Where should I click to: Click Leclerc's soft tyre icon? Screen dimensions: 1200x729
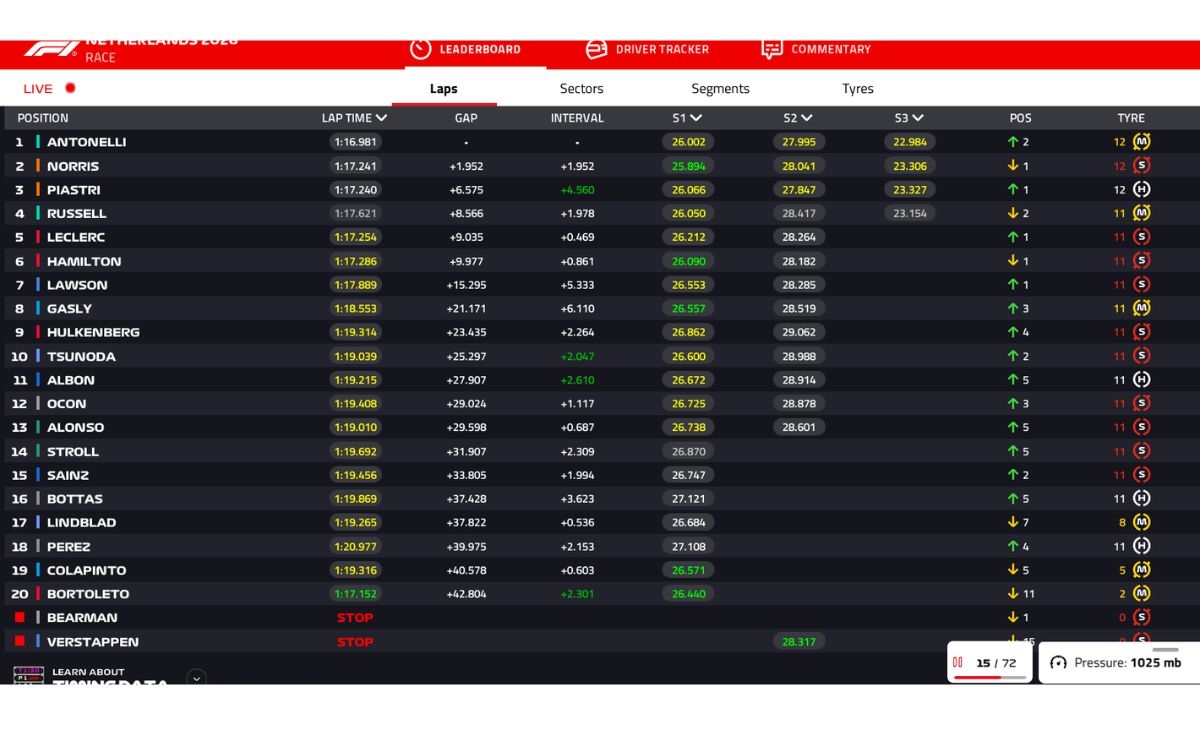pos(1141,237)
